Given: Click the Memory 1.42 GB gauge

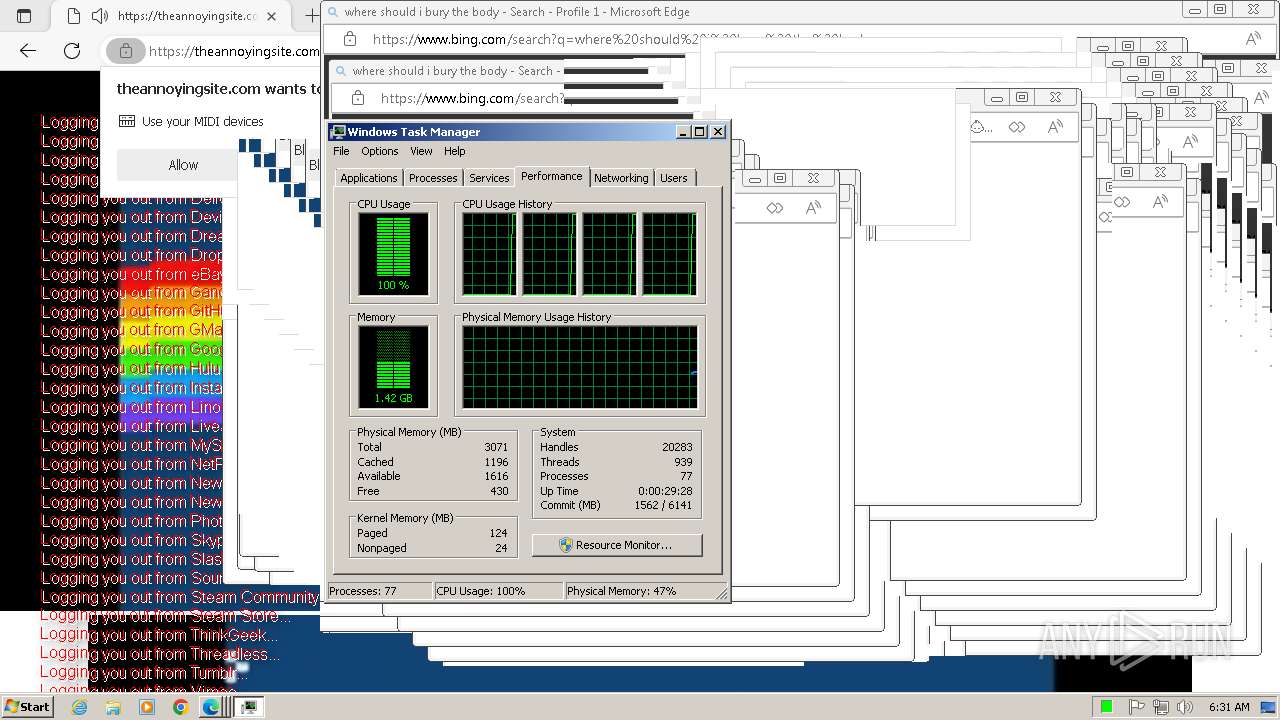Looking at the screenshot, I should click(393, 367).
